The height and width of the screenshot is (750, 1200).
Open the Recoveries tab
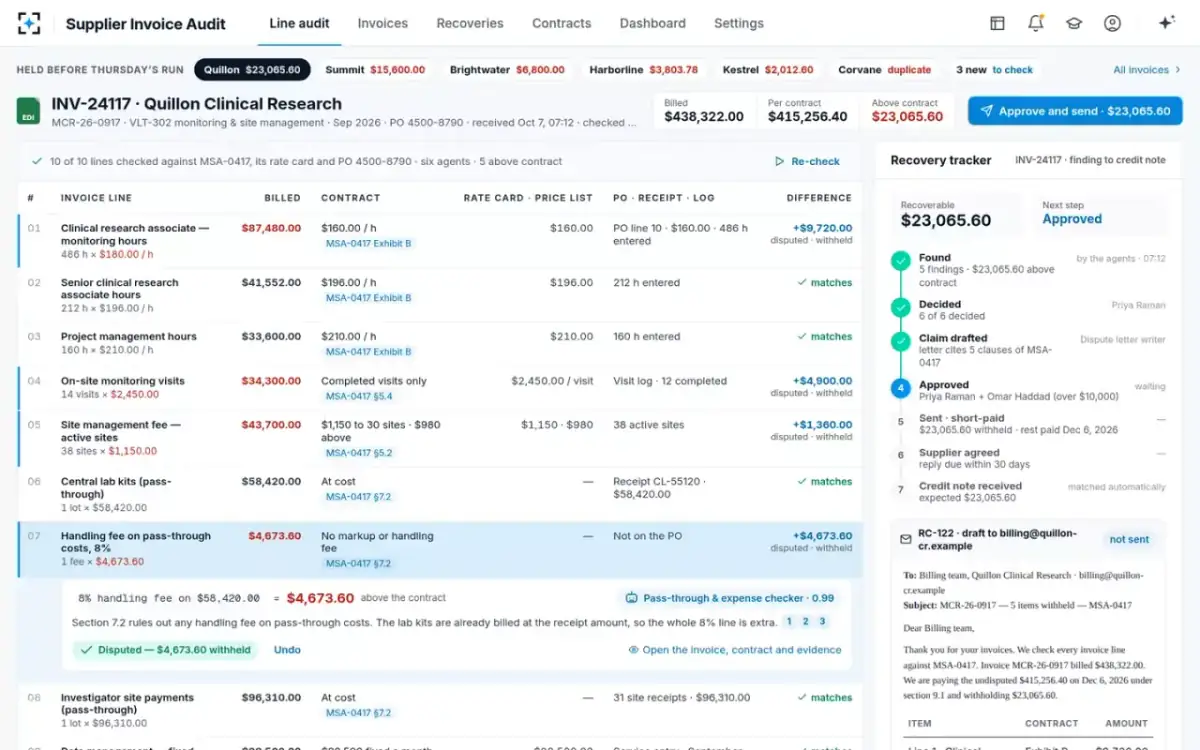(x=470, y=23)
